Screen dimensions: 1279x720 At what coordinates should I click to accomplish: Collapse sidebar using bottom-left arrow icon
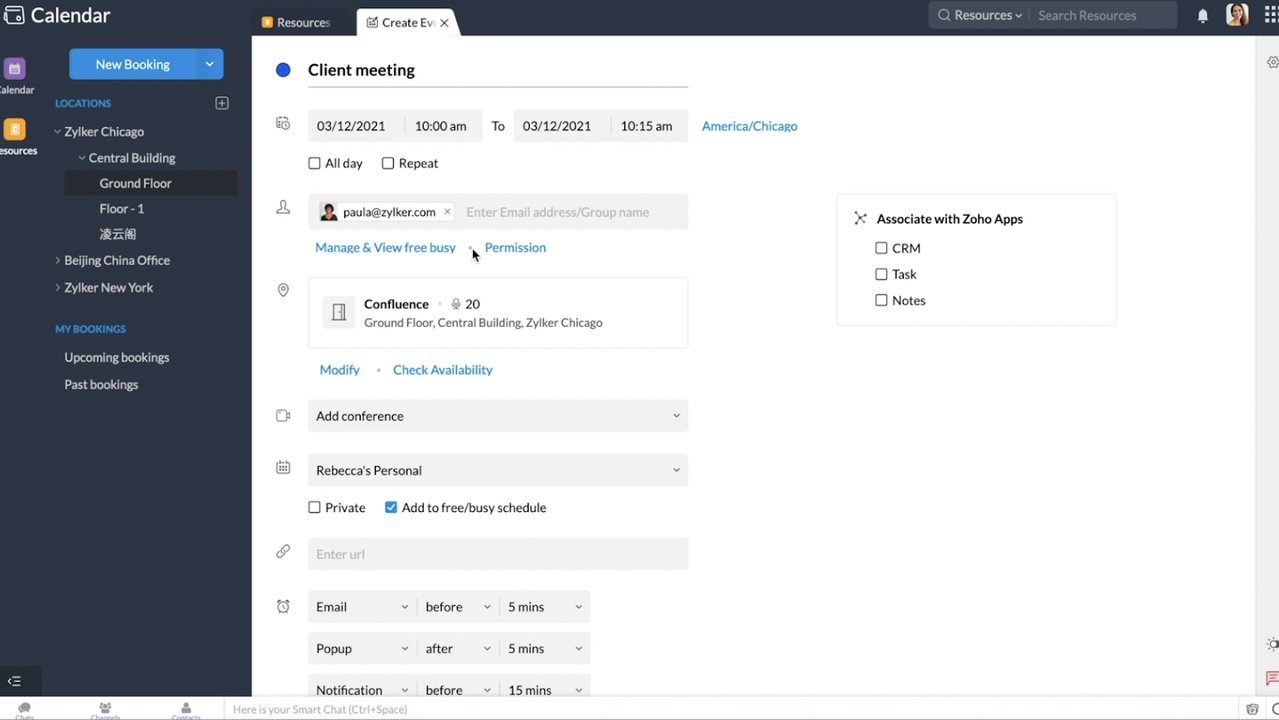[14, 681]
